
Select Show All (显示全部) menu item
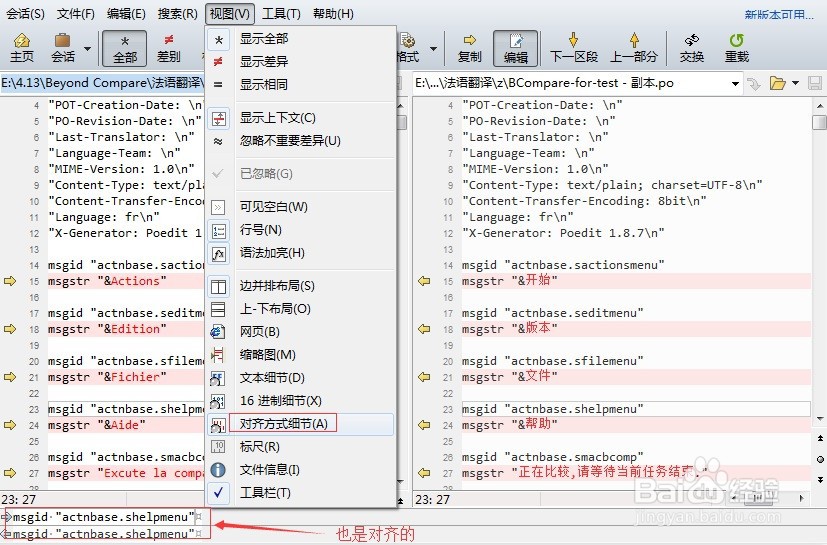pos(301,39)
